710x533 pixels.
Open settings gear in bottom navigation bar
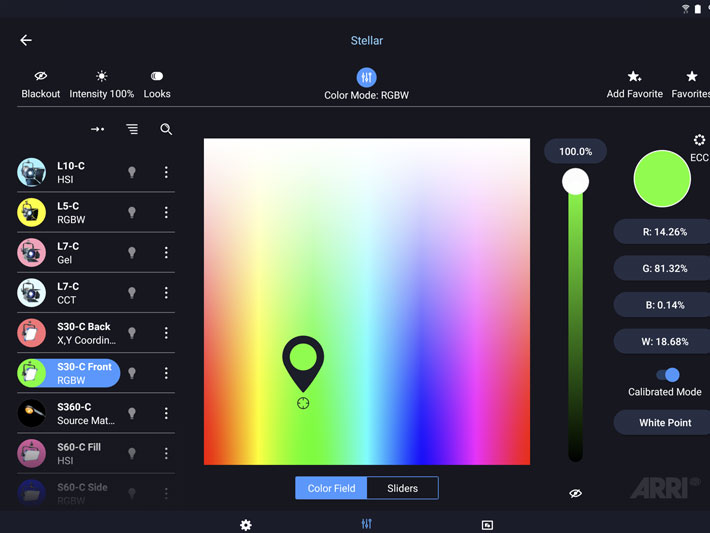click(x=245, y=525)
